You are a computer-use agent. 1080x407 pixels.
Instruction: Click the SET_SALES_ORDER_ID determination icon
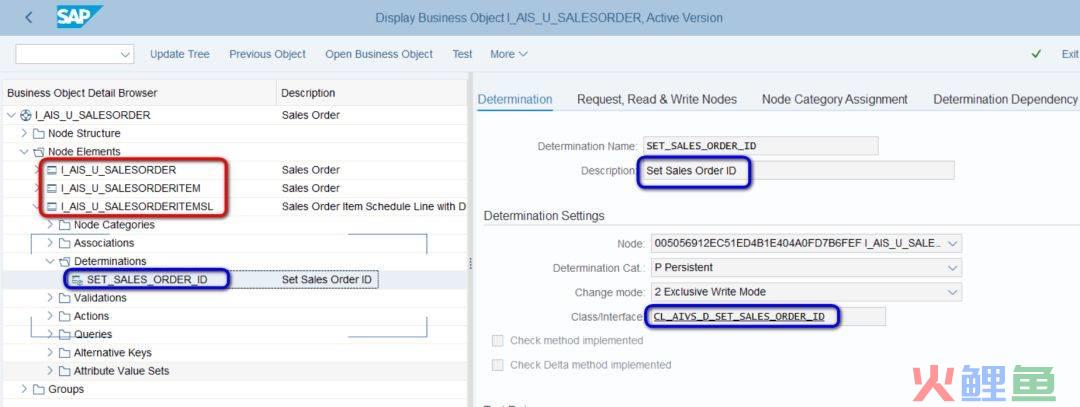point(77,280)
